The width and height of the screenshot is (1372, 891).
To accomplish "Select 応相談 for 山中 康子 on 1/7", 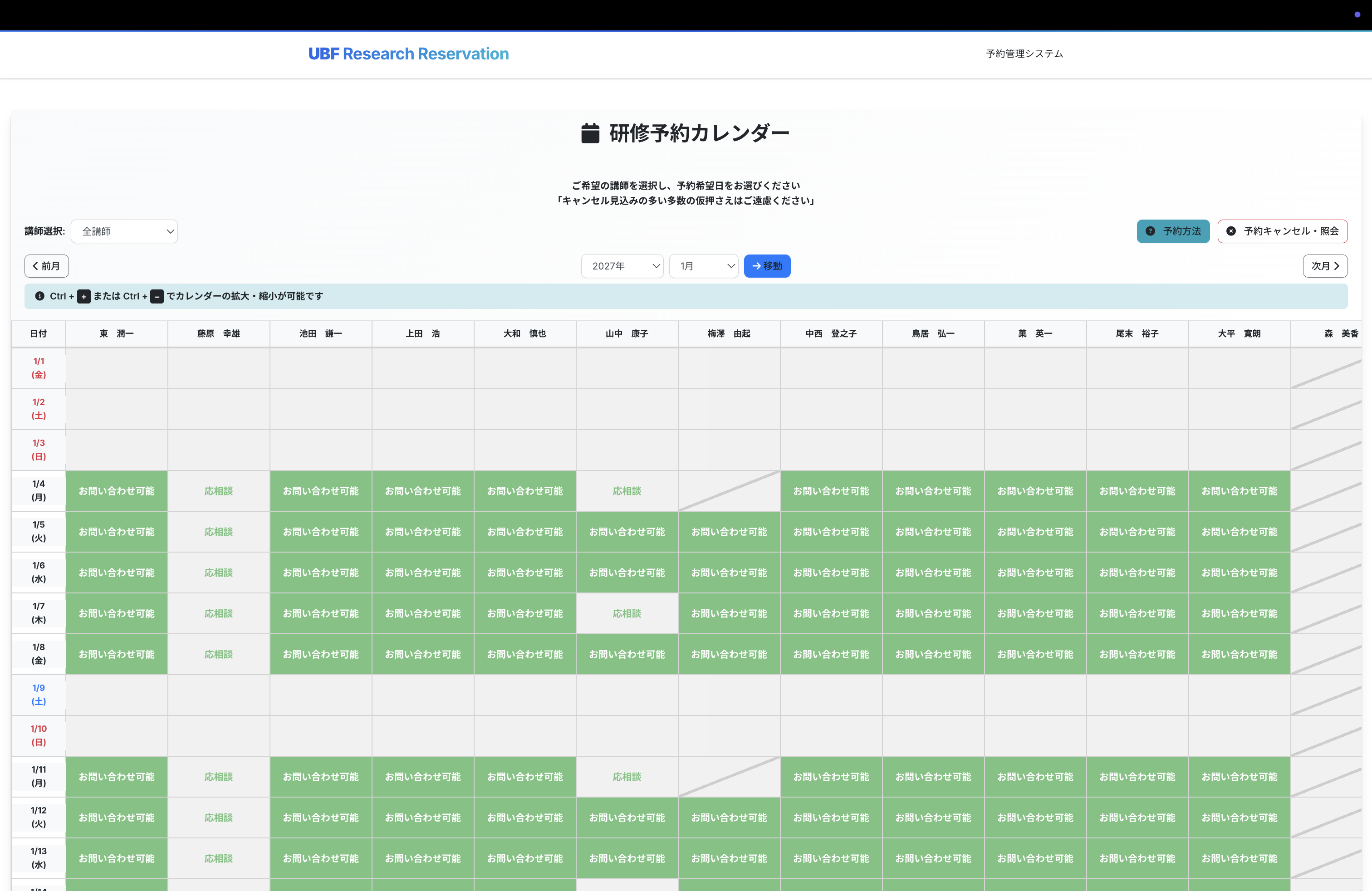I will (627, 613).
